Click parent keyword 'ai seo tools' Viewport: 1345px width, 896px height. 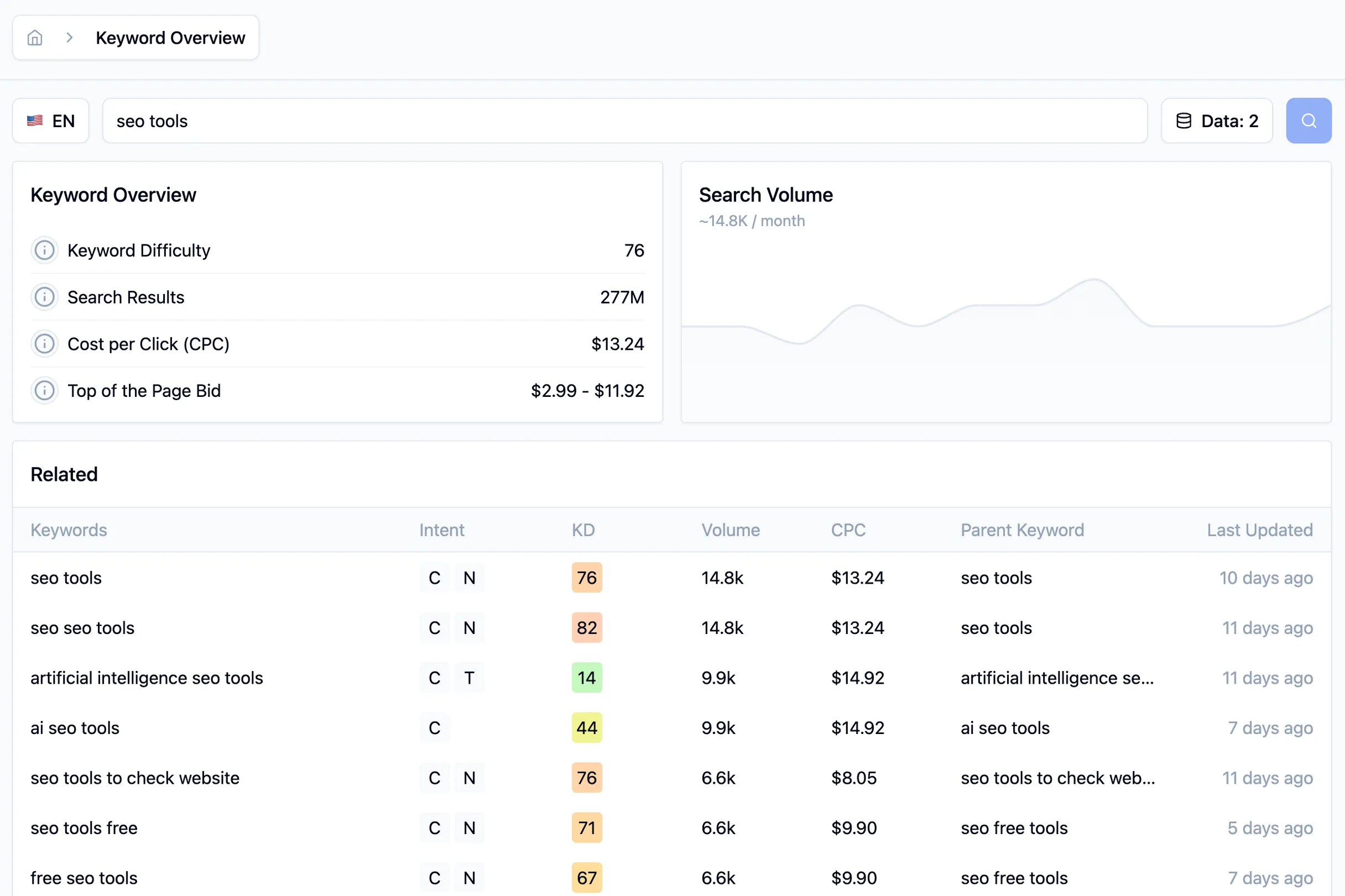(1005, 728)
